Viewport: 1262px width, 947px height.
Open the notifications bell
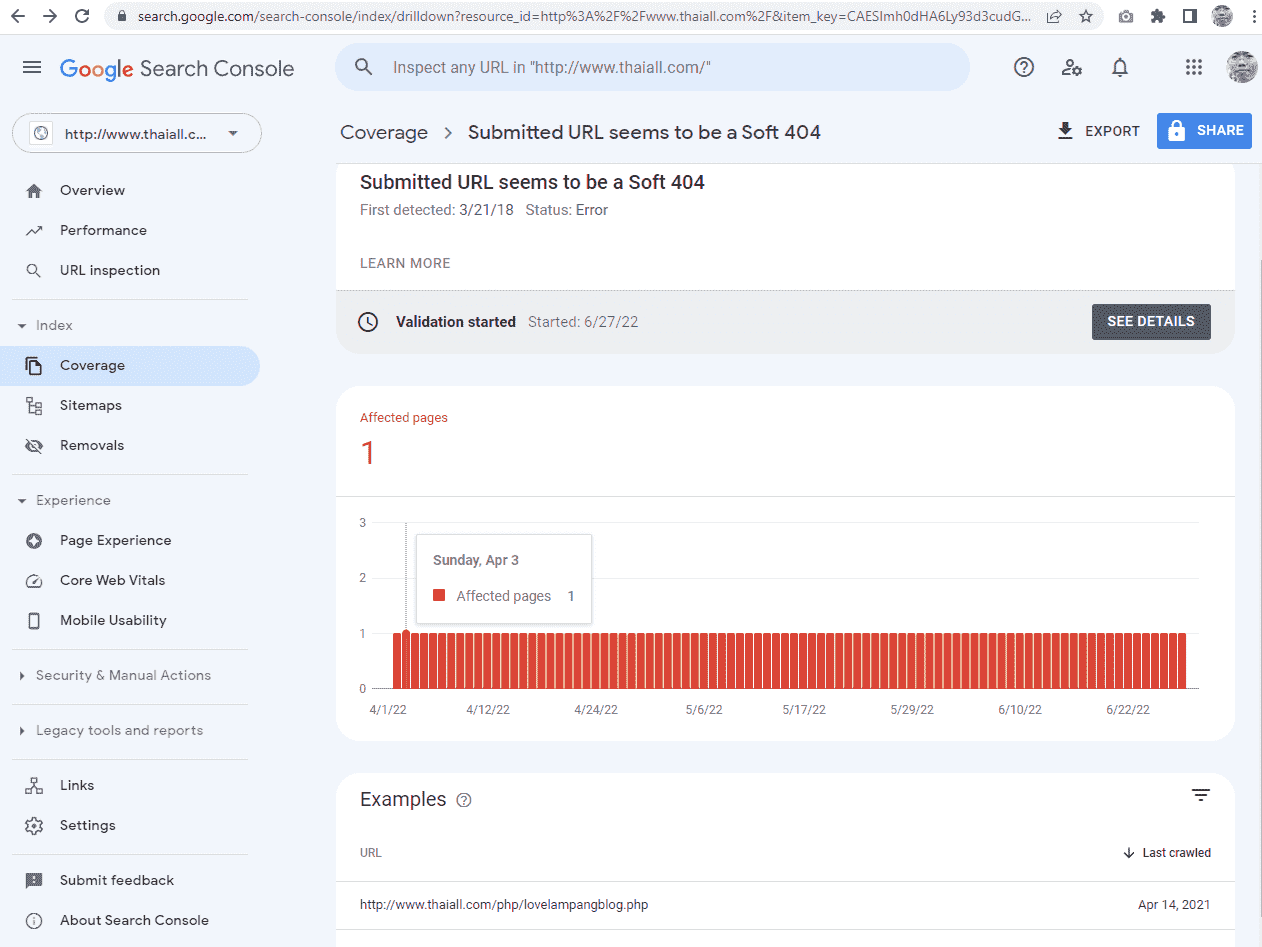(1120, 68)
